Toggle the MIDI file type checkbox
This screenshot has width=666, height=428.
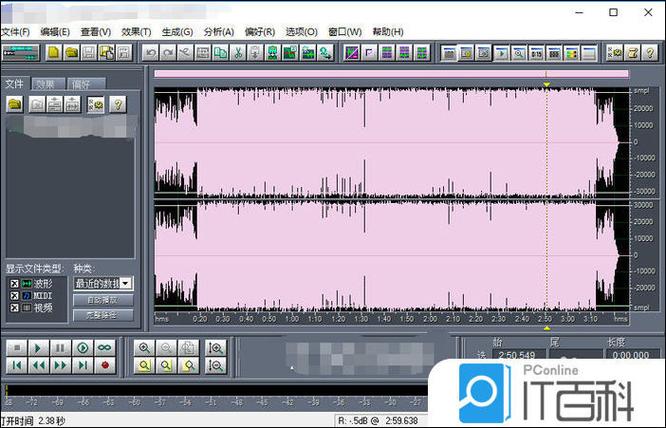point(13,296)
